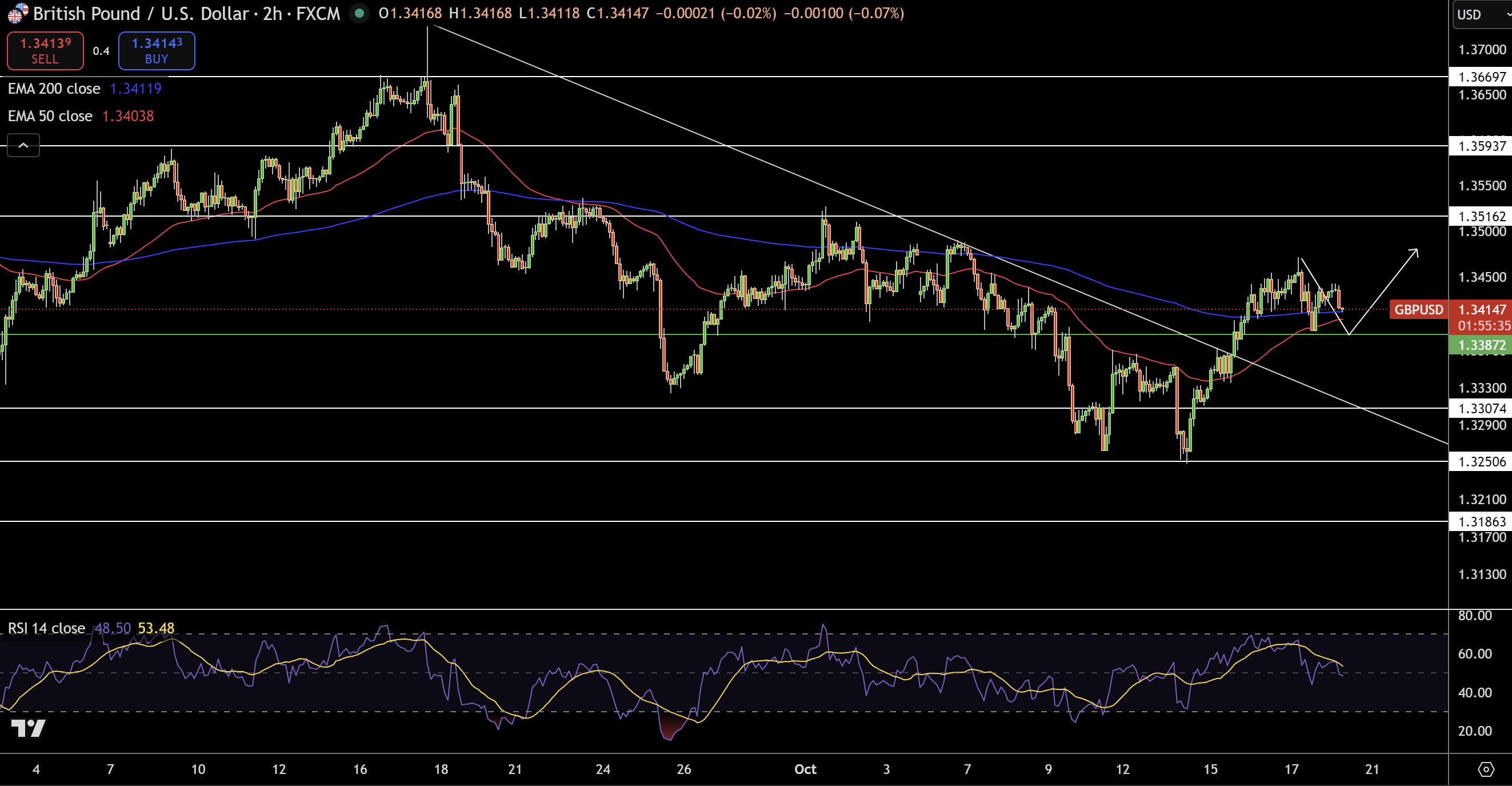This screenshot has height=786, width=1512.
Task: Open chart settings gear icon
Action: [x=1486, y=769]
